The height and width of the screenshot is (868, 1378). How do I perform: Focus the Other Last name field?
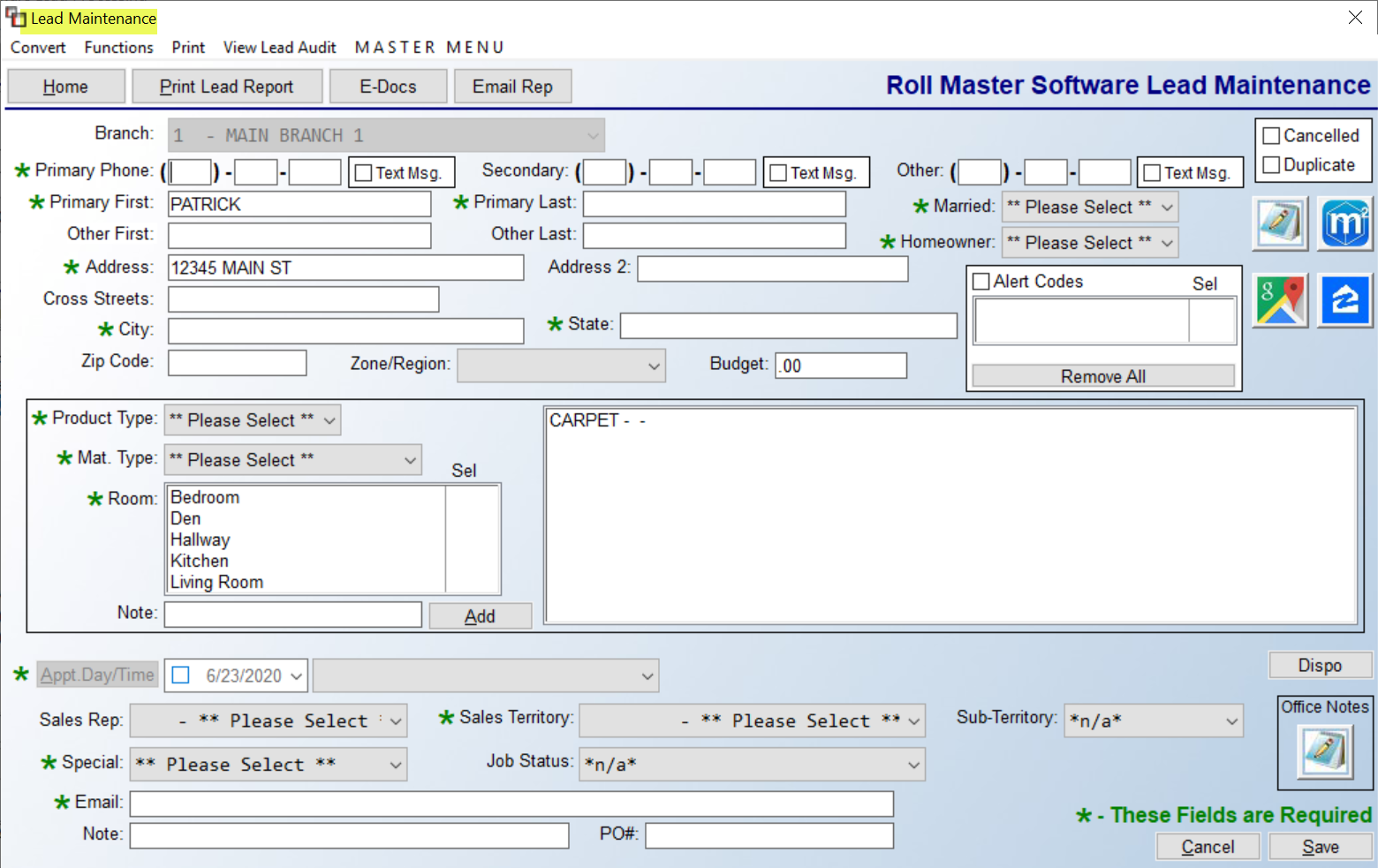pyautogui.click(x=714, y=236)
